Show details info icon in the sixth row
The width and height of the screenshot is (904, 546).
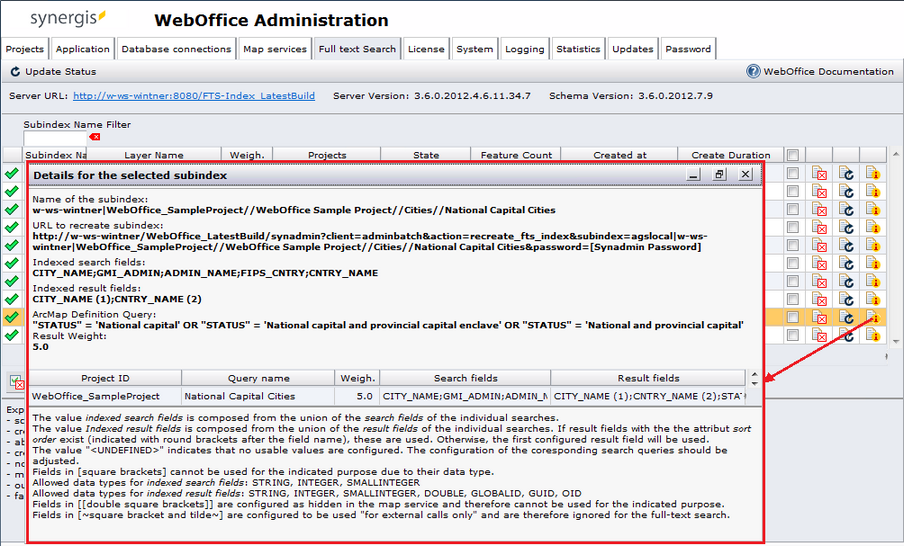[x=873, y=263]
